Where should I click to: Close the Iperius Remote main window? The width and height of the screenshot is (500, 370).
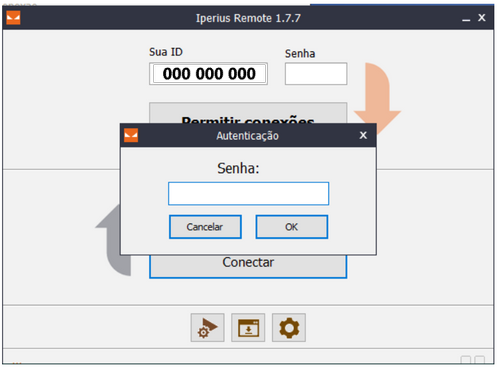tap(482, 18)
